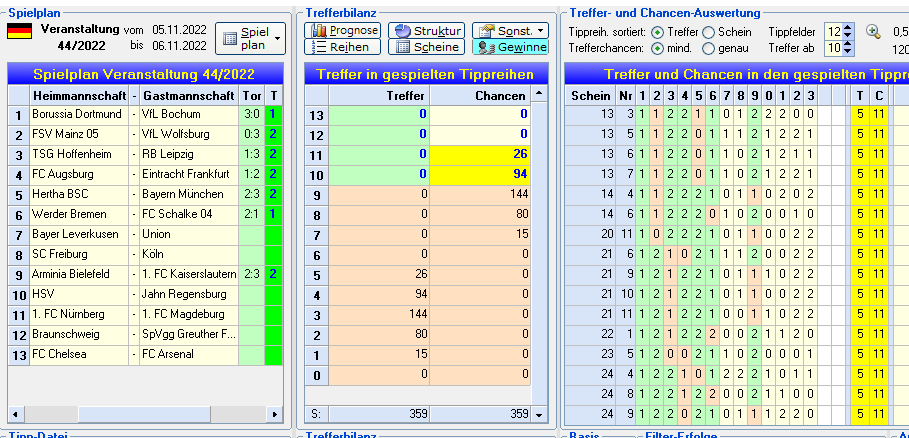Click Trefferbilanz scrollbar up arrow
The image size is (909, 438).
pos(540,93)
